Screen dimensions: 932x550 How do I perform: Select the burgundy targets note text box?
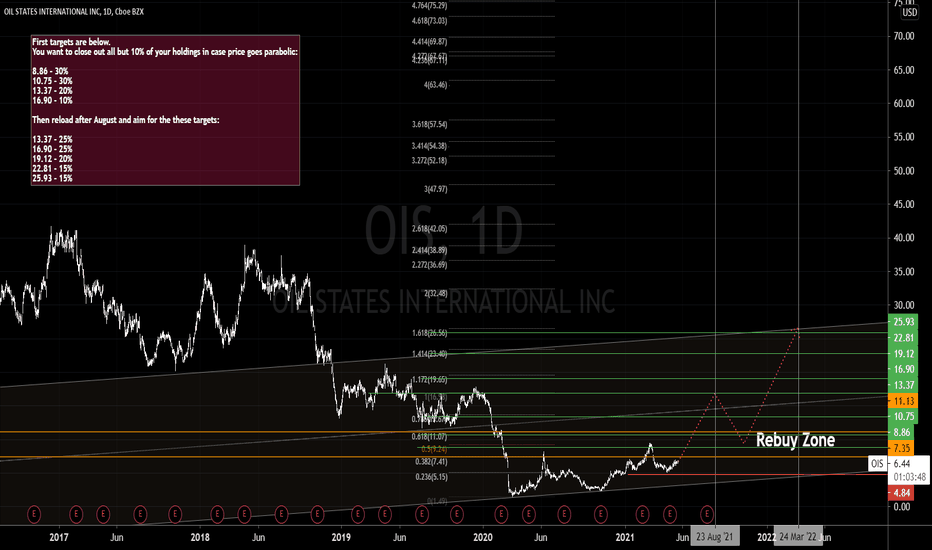point(165,110)
